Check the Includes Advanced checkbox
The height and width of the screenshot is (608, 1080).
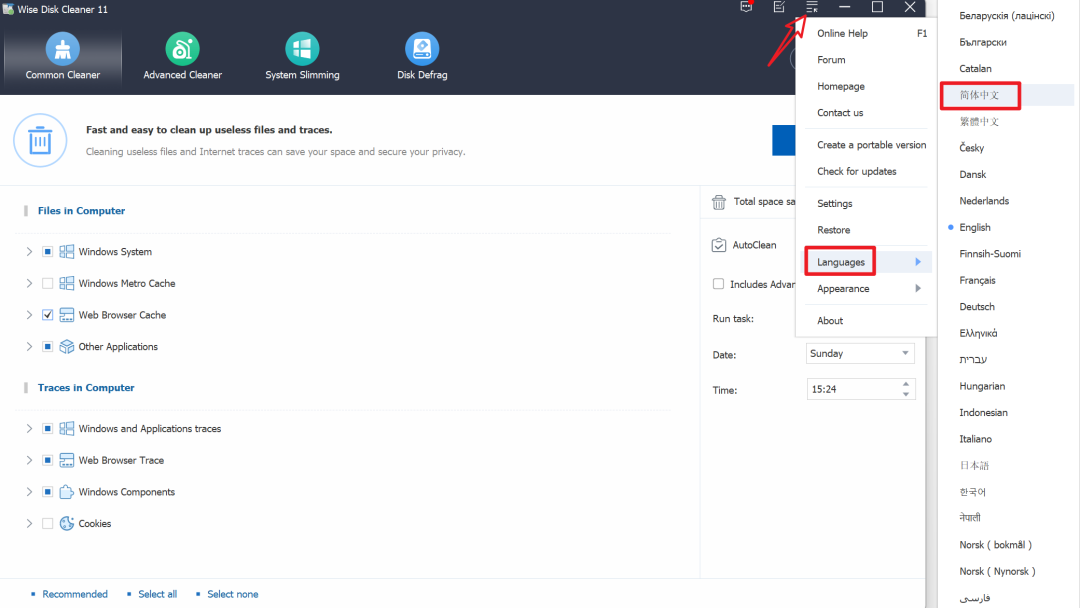coord(718,284)
